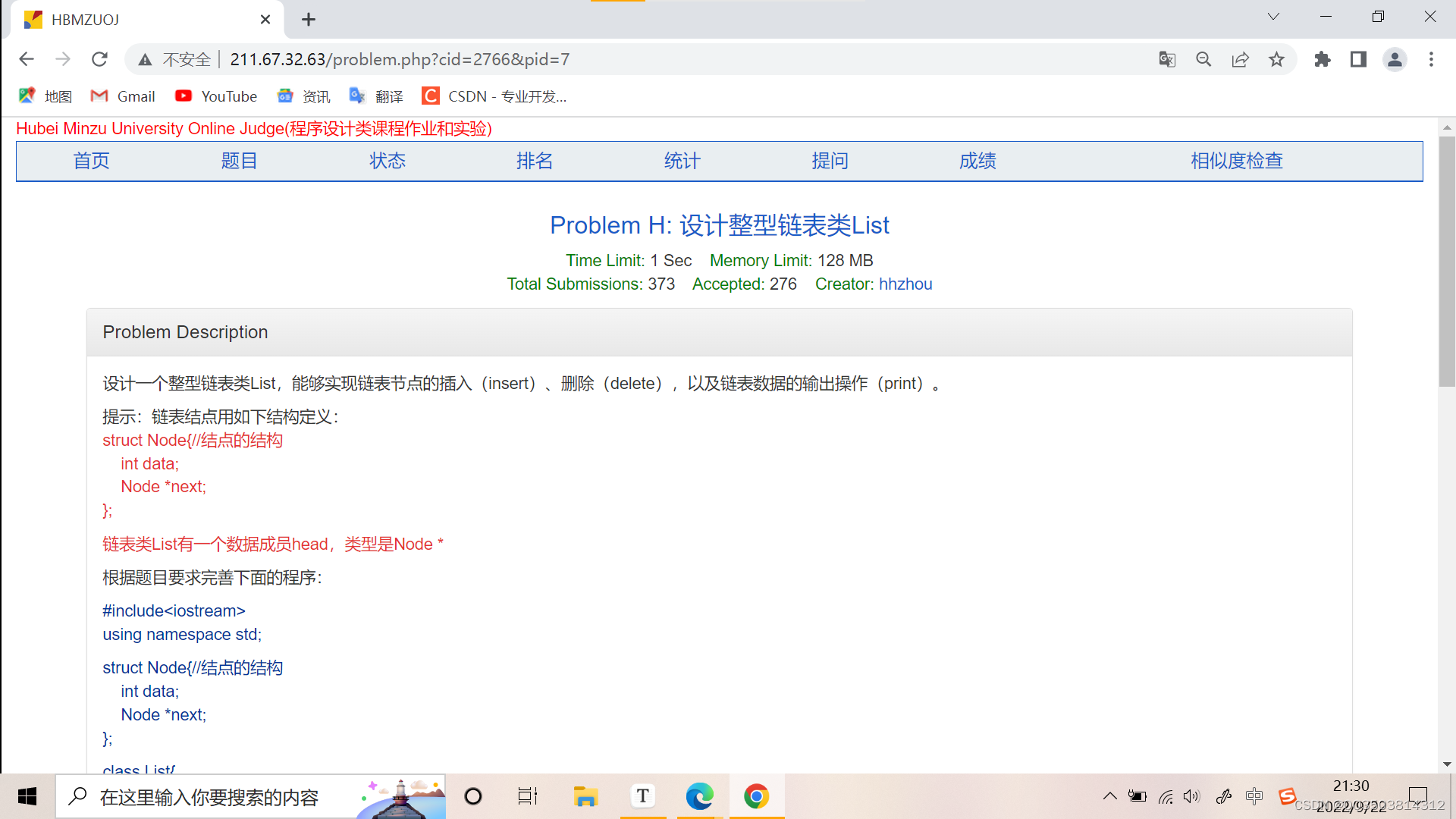Open the 资讯 news bookmark
Viewport: 1456px width, 819px height.
pyautogui.click(x=304, y=96)
